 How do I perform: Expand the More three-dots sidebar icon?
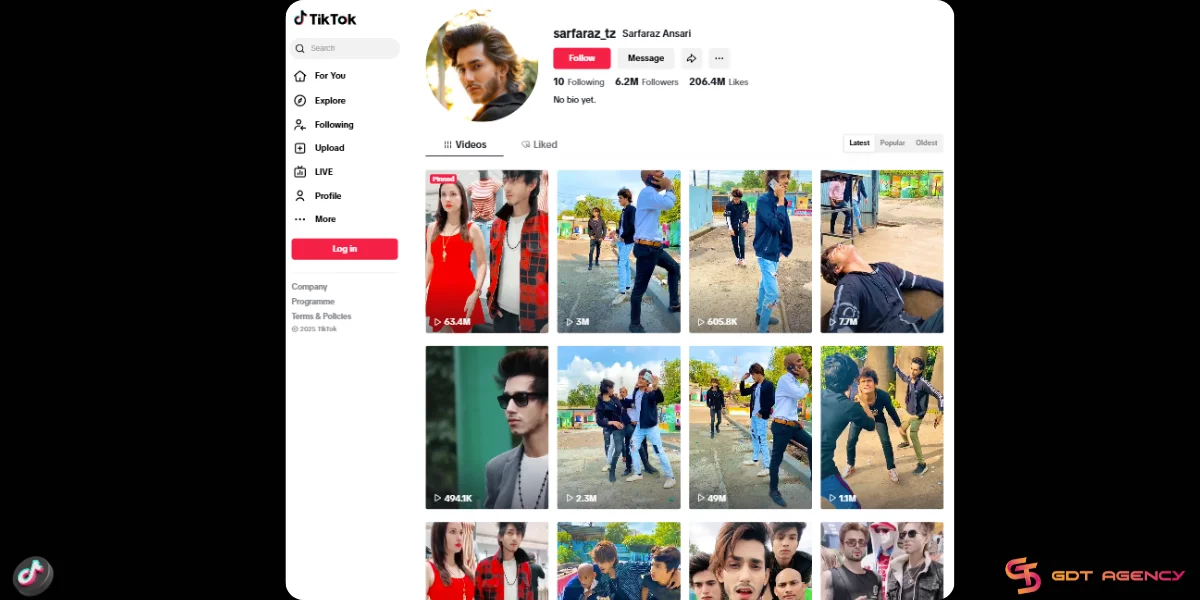tap(300, 219)
